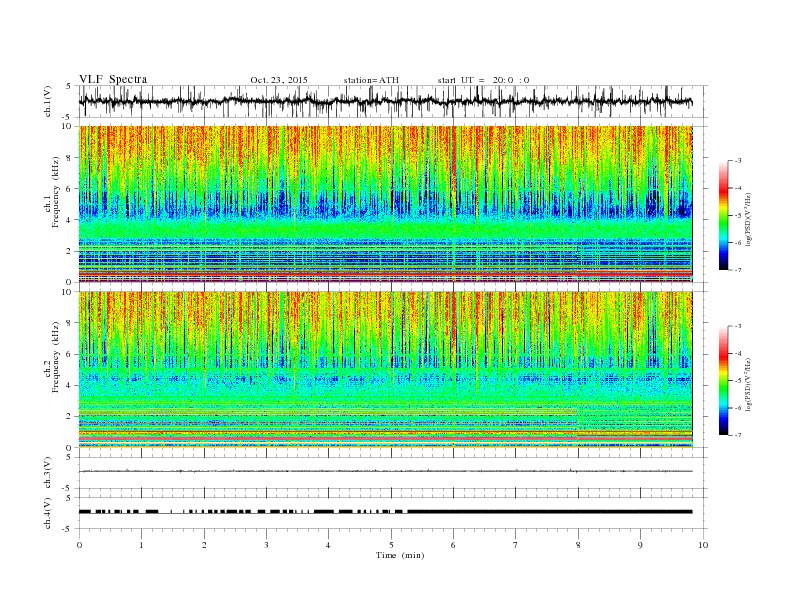The image size is (792, 612).
Task: Click the "4" tick on the time axis
Action: click(x=328, y=545)
